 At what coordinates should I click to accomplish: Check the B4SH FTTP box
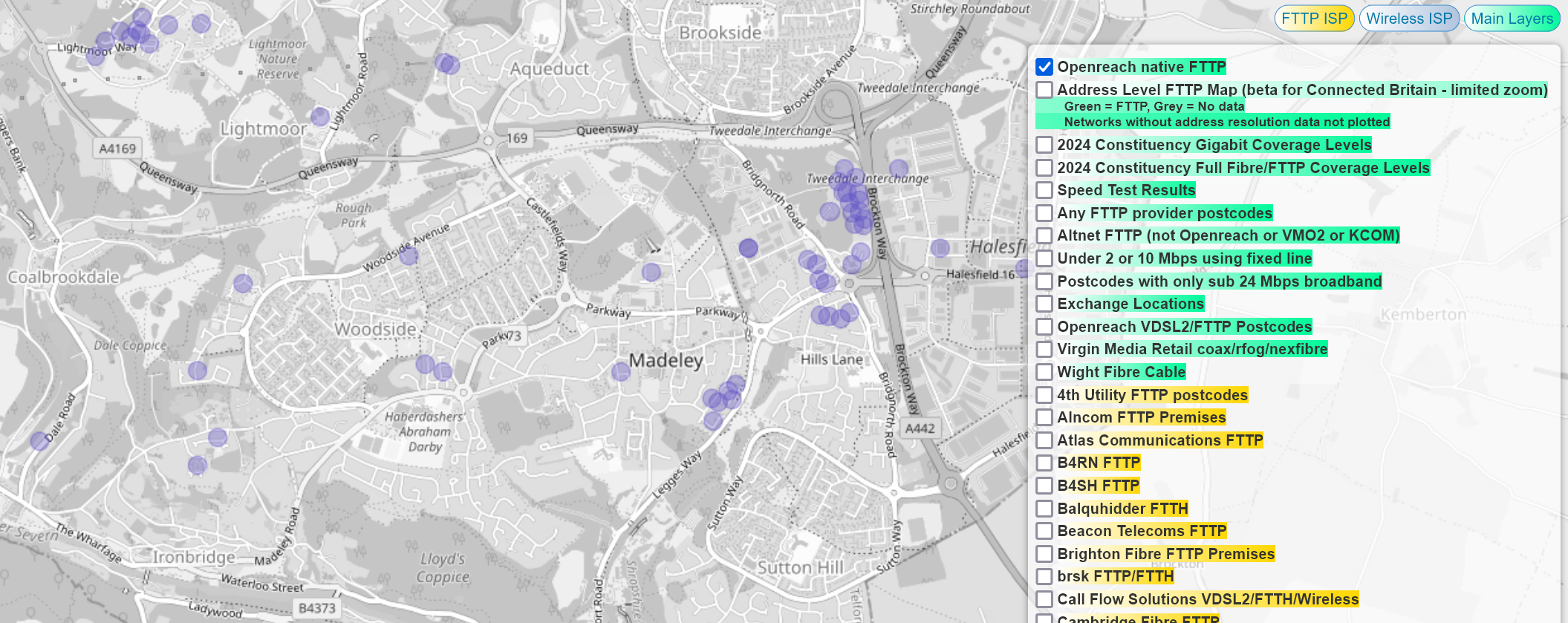tap(1044, 486)
